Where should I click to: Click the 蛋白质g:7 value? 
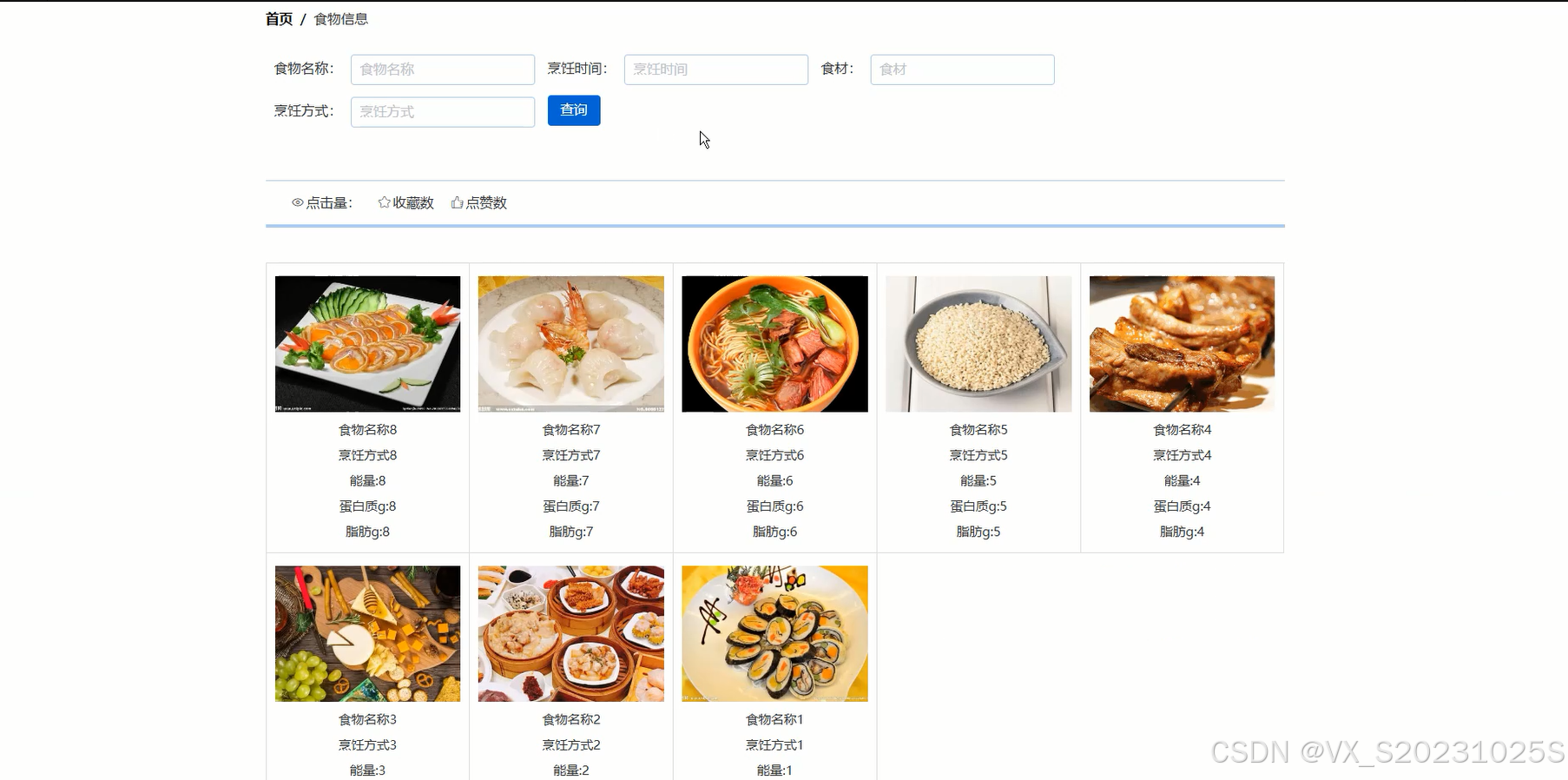click(x=571, y=506)
